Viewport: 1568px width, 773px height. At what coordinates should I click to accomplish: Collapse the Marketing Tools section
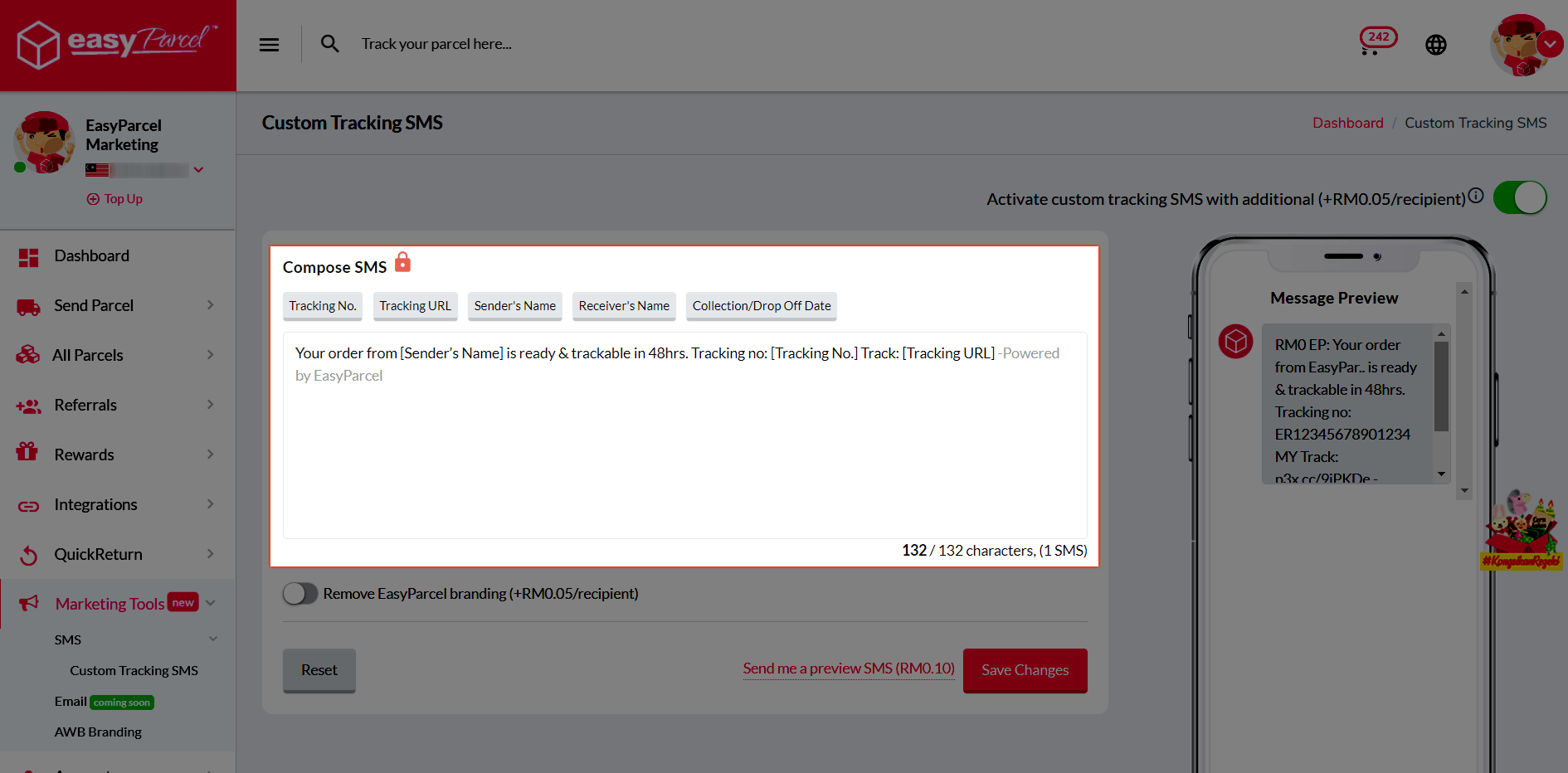coord(212,602)
